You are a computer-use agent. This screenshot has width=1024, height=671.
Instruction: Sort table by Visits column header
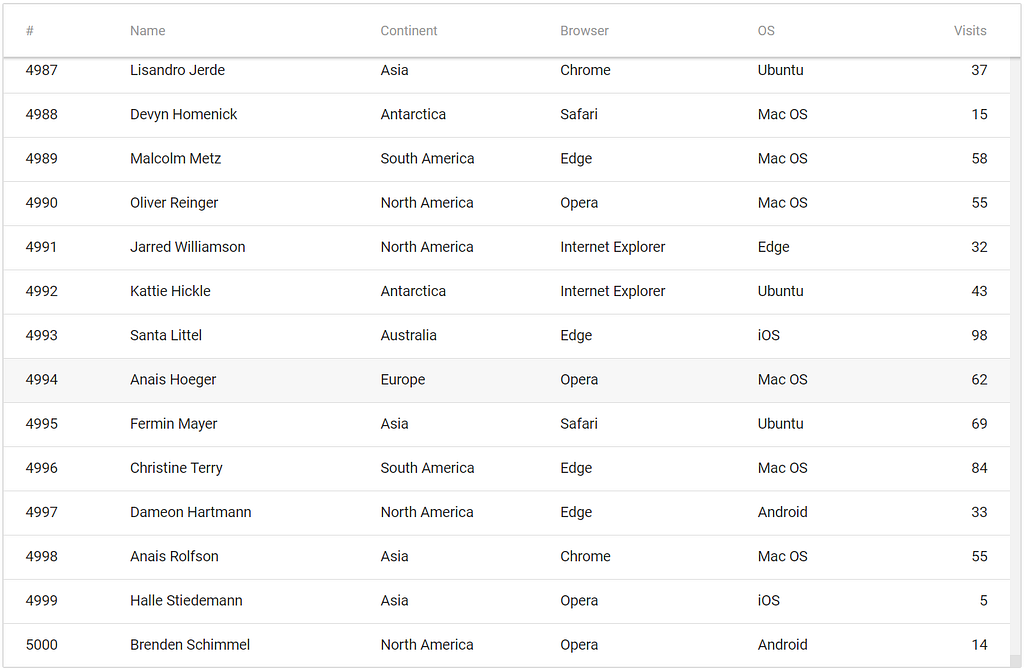[970, 31]
